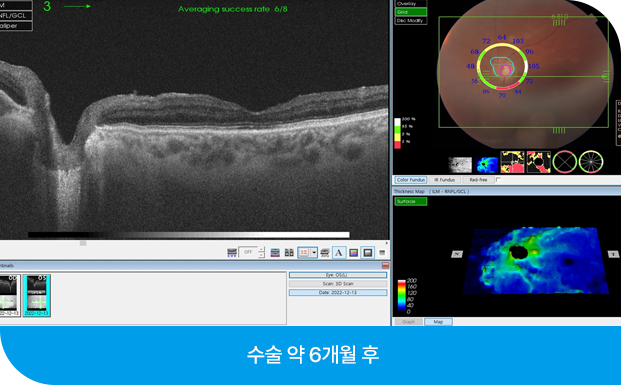Click the 3D flattened scan icon
Viewport: 621px width, 385px height.
point(325,252)
